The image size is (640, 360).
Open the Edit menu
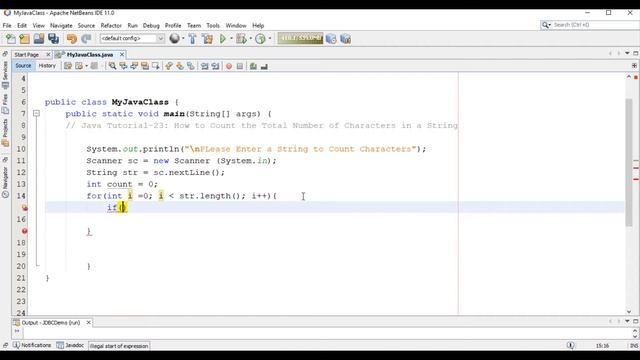22,25
